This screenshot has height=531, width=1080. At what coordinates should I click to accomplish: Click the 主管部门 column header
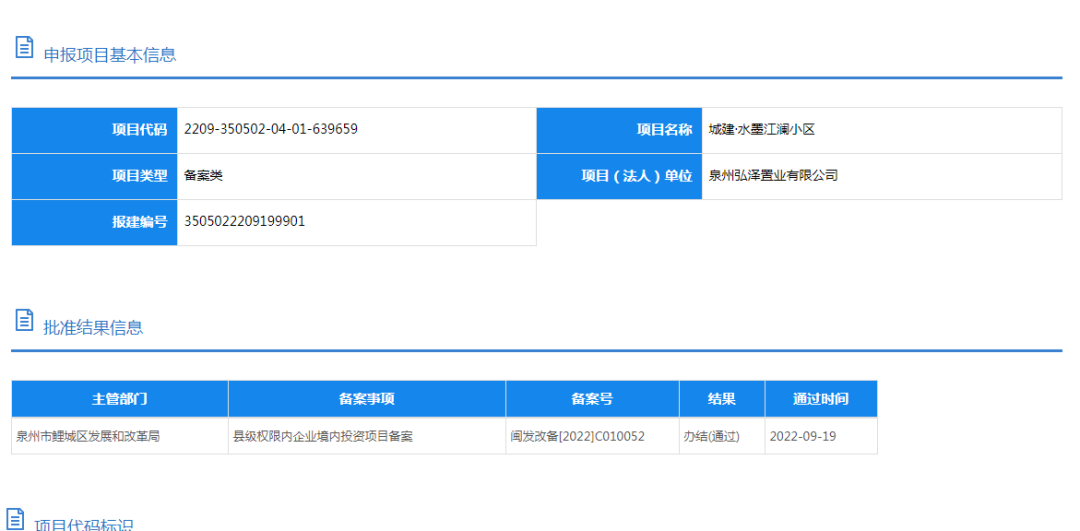120,399
